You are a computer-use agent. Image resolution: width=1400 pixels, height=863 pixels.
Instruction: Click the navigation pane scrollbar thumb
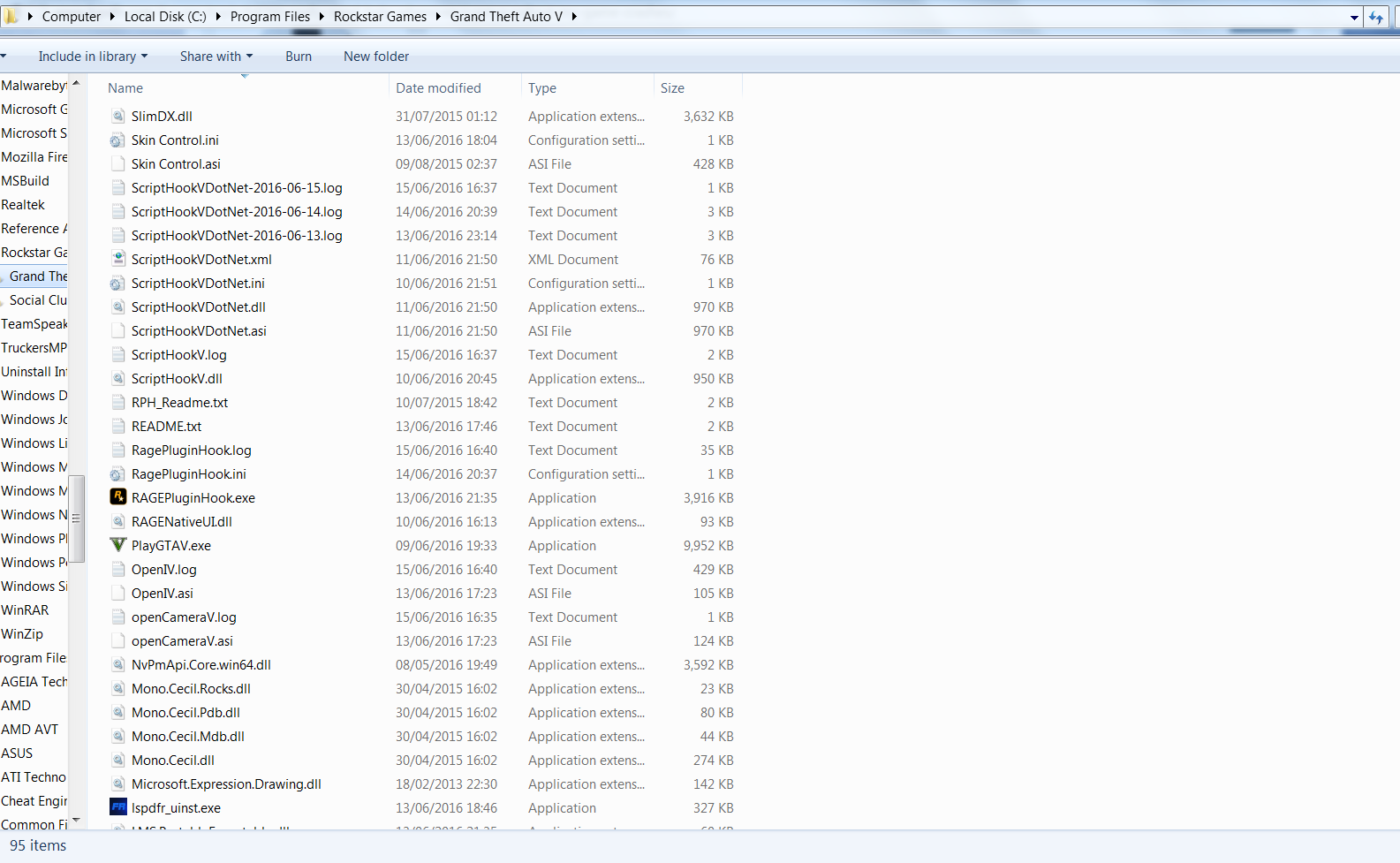[x=76, y=519]
